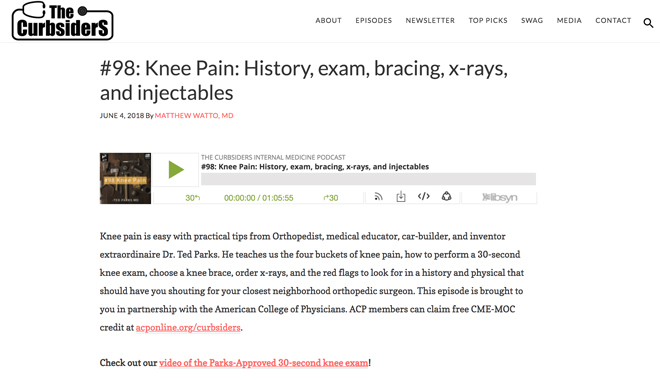Skip forward 30 seconds in the player
660x380 pixels.
[331, 198]
